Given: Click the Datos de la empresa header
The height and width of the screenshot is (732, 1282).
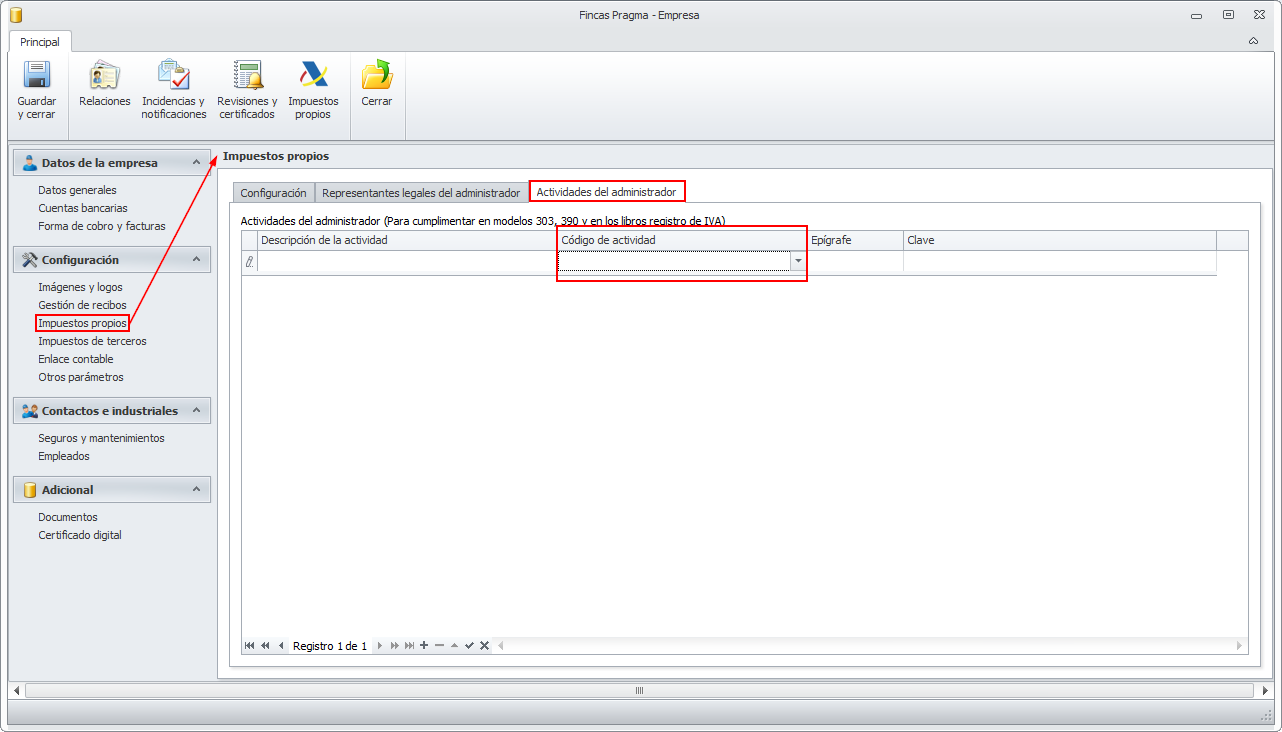Looking at the screenshot, I should coord(112,163).
